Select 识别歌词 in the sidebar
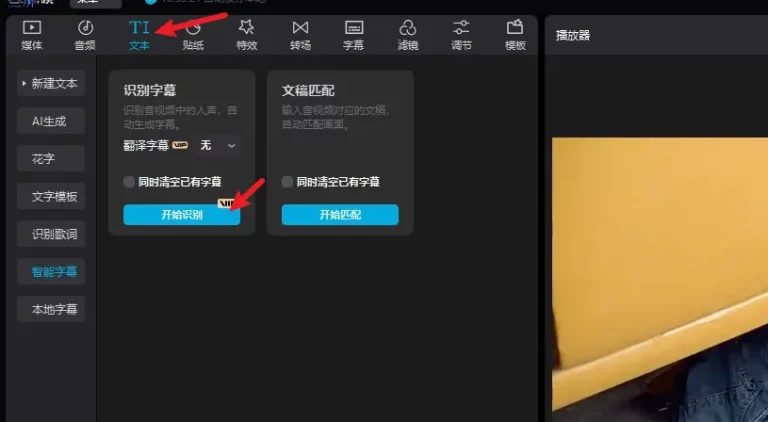The height and width of the screenshot is (422, 768). pos(53,234)
